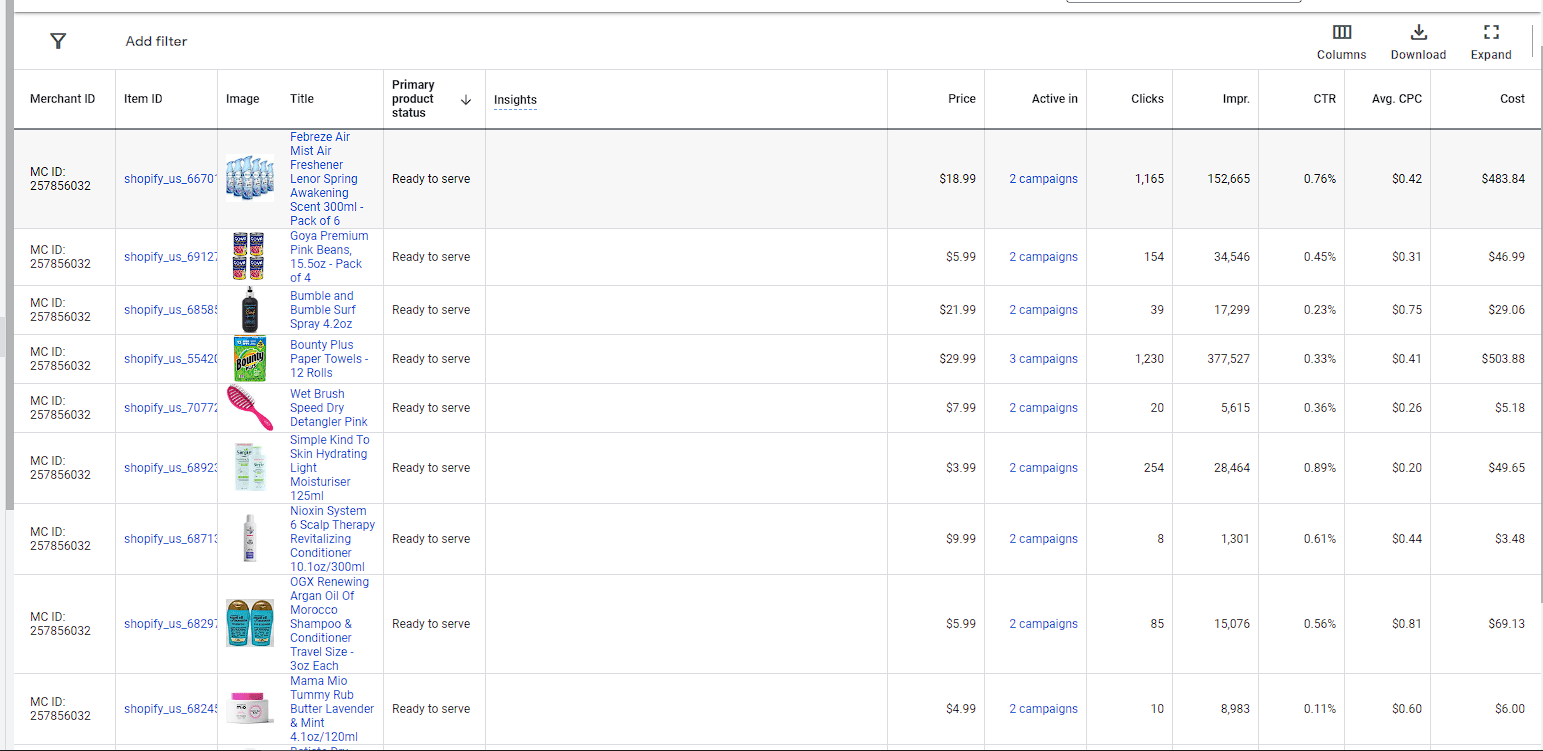Click item ID link shopify_us_6892 for Simple
1543x751 pixels.
coord(170,468)
